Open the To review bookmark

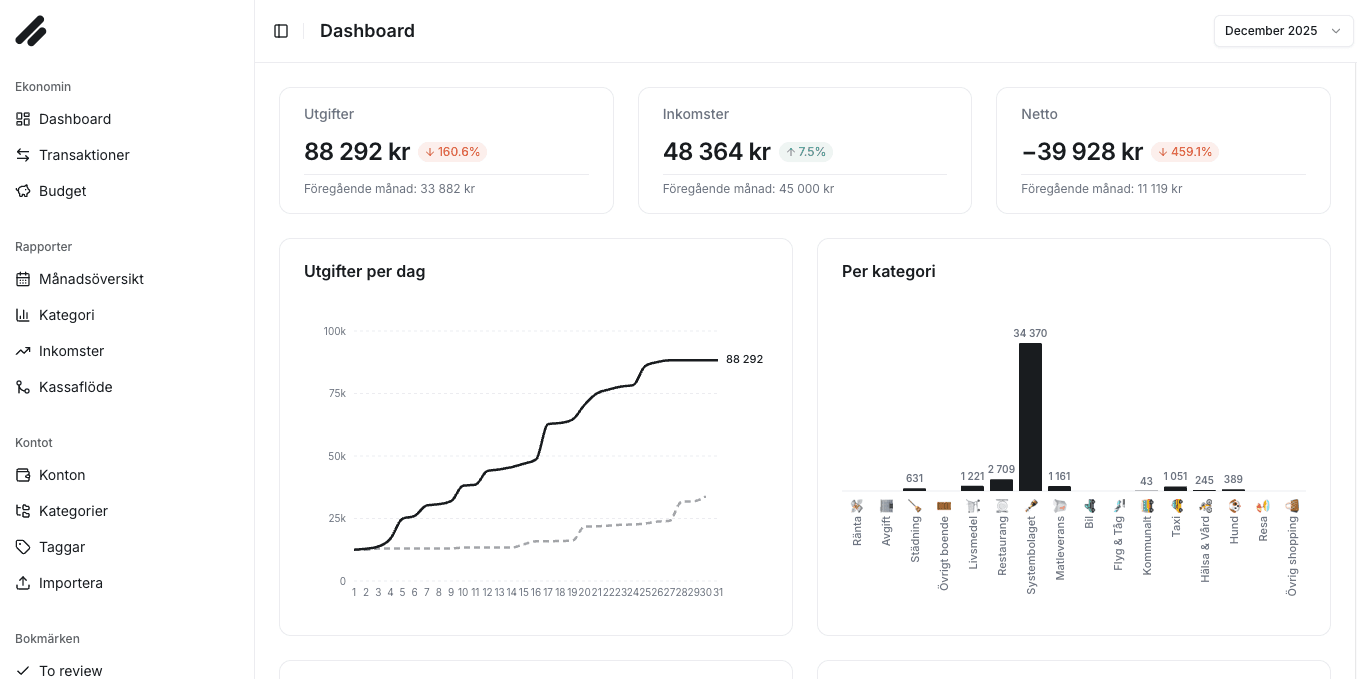click(70, 670)
